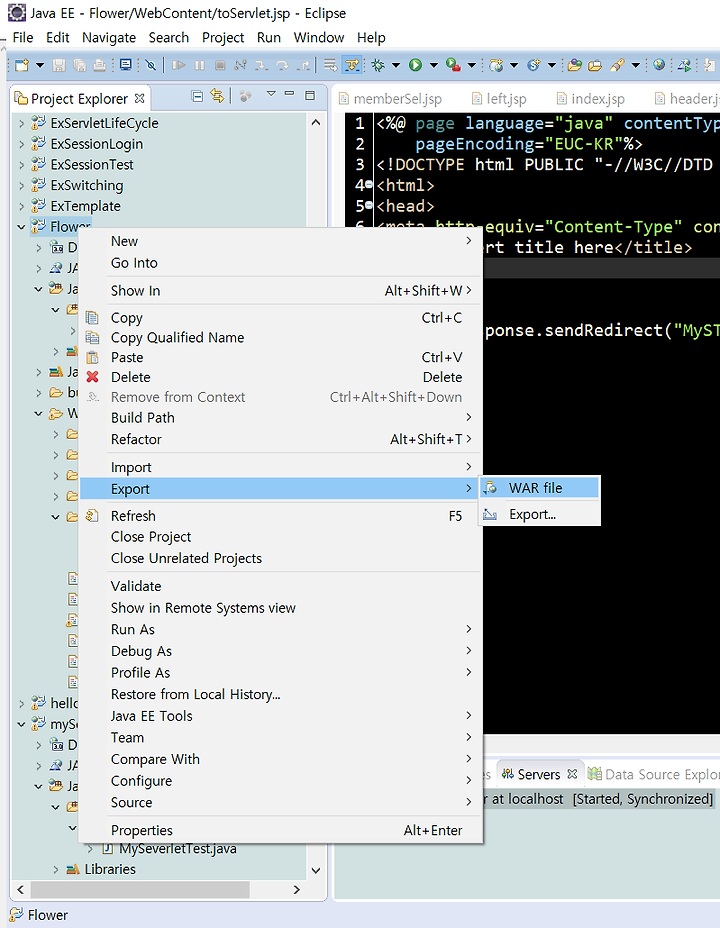Image resolution: width=720 pixels, height=928 pixels.
Task: Click the Open Web Browser globe icon
Action: click(659, 65)
